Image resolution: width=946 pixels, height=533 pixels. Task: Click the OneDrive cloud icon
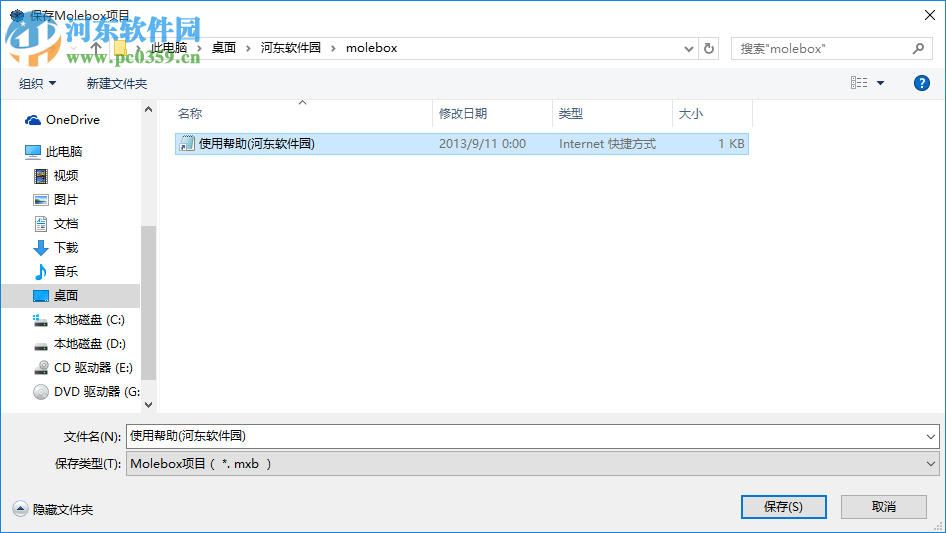coord(33,120)
